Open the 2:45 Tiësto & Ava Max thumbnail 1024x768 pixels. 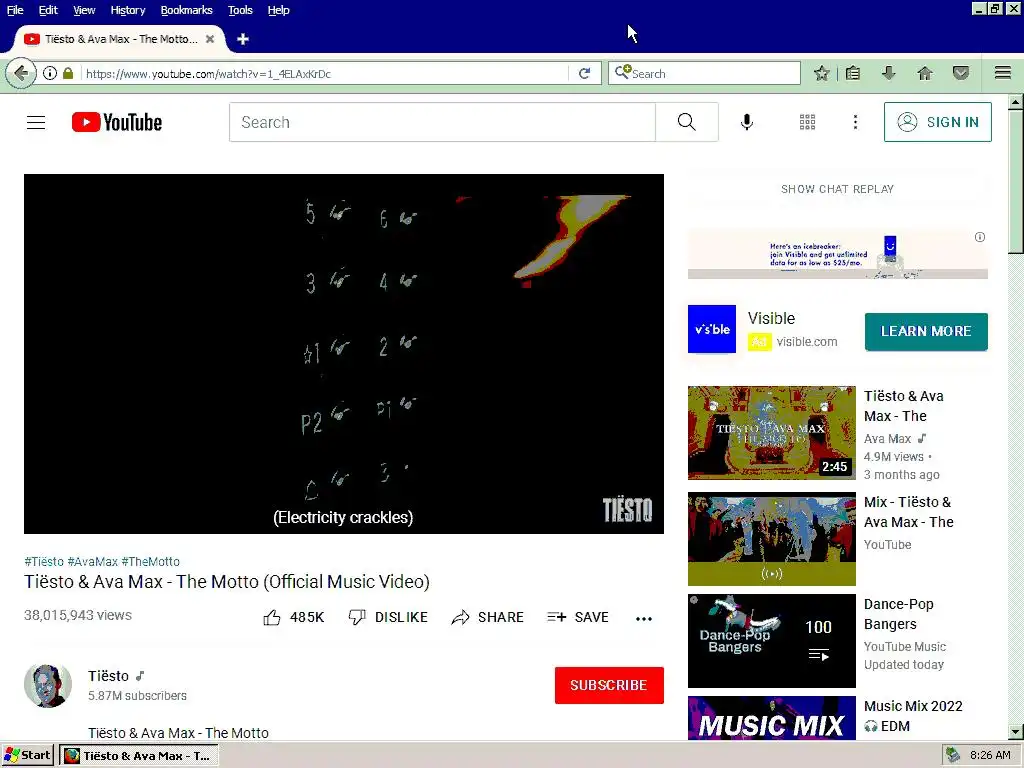[x=771, y=432]
